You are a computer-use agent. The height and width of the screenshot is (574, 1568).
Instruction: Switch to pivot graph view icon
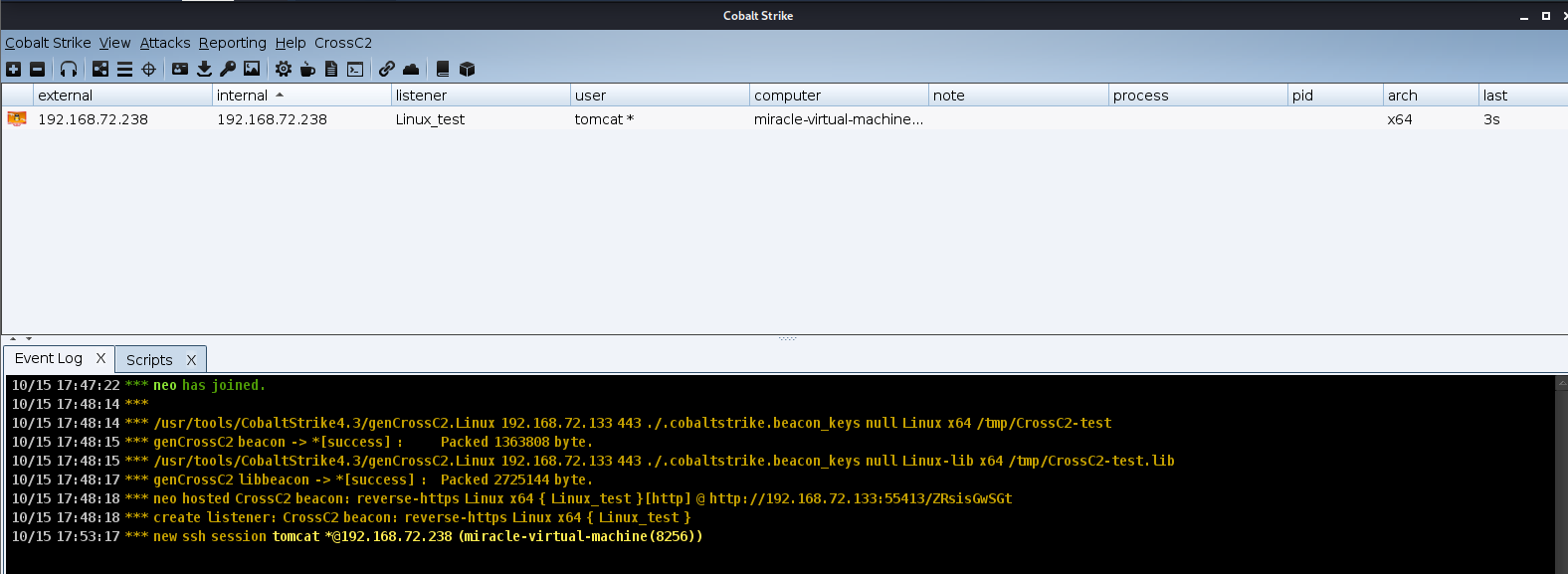point(100,69)
